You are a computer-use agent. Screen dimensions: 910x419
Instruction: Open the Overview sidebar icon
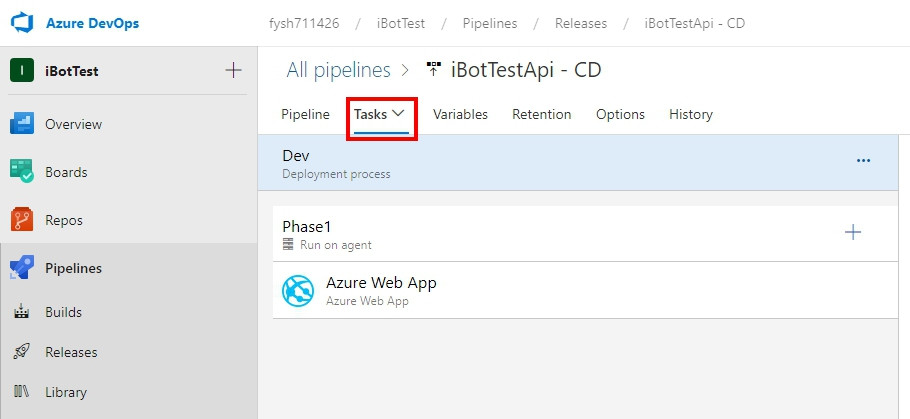22,124
